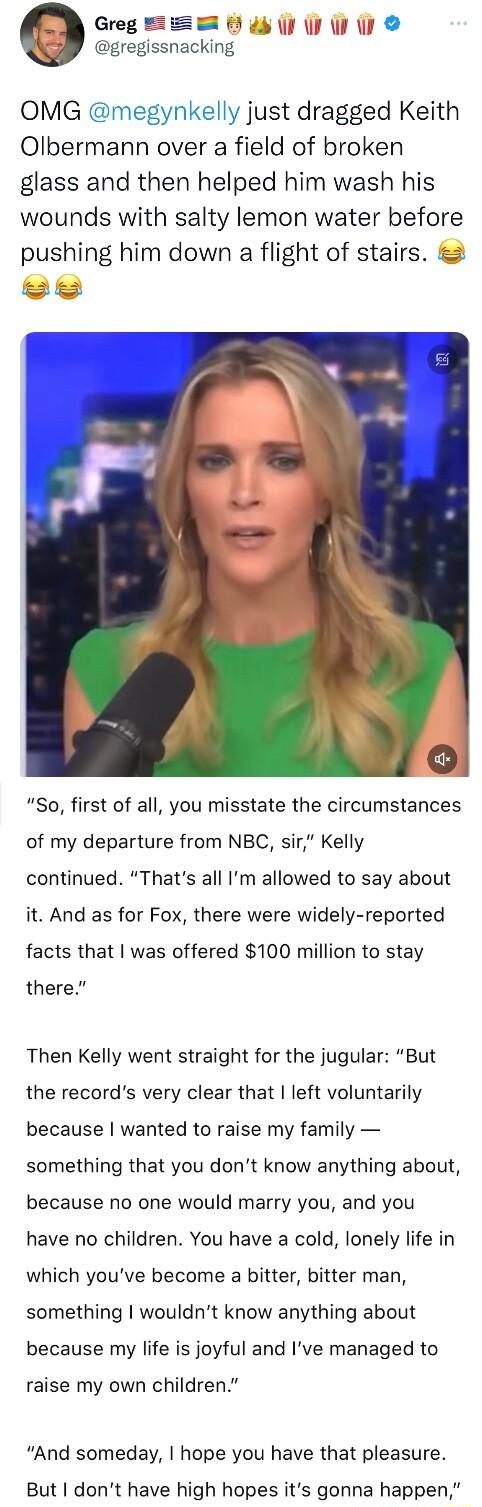Open Greg's profile avatar photo

pyautogui.click(x=52, y=34)
